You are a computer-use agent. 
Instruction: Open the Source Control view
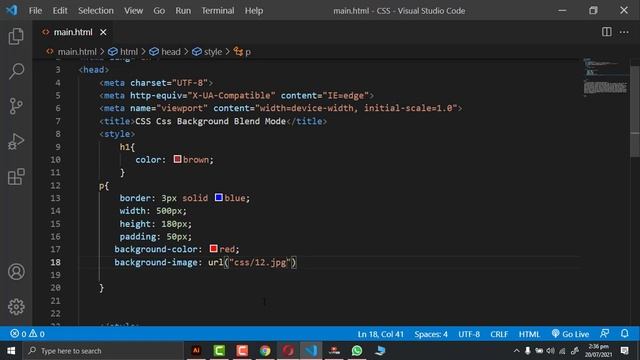[16, 106]
